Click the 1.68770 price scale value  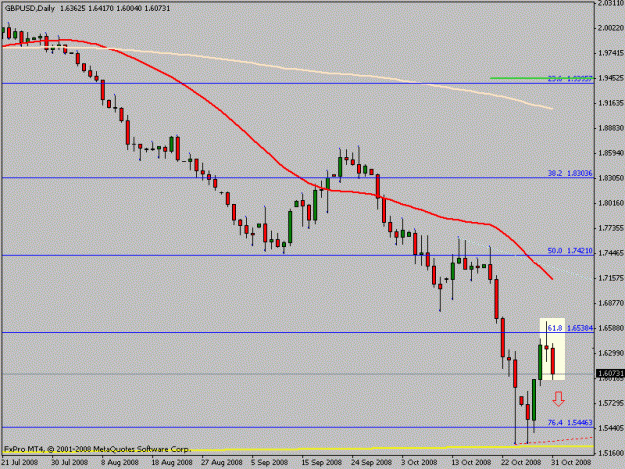[x=611, y=303]
